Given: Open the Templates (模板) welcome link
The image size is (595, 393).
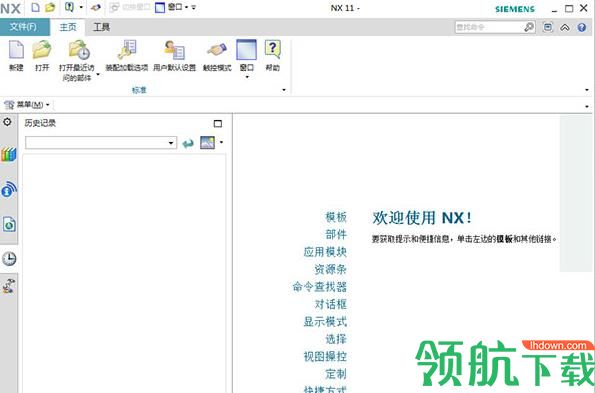Looking at the screenshot, I should pos(336,217).
